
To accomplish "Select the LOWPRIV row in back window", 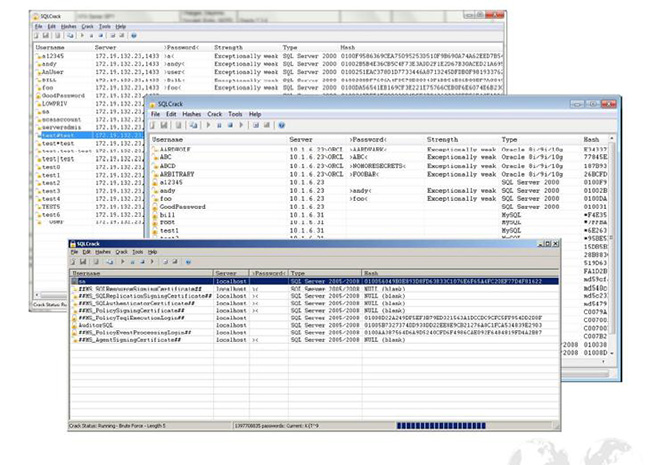I will click(x=89, y=104).
